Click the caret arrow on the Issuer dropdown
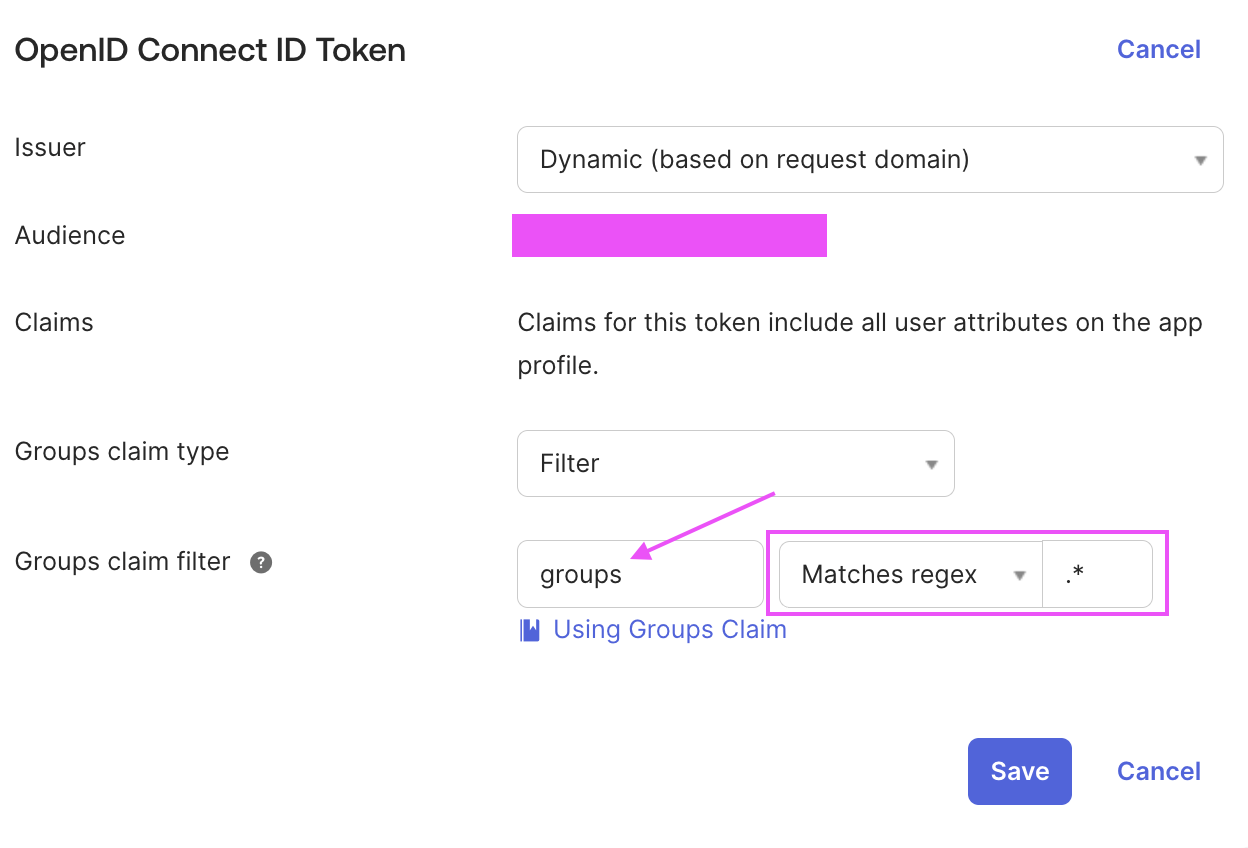The image size is (1248, 848). 1200,160
